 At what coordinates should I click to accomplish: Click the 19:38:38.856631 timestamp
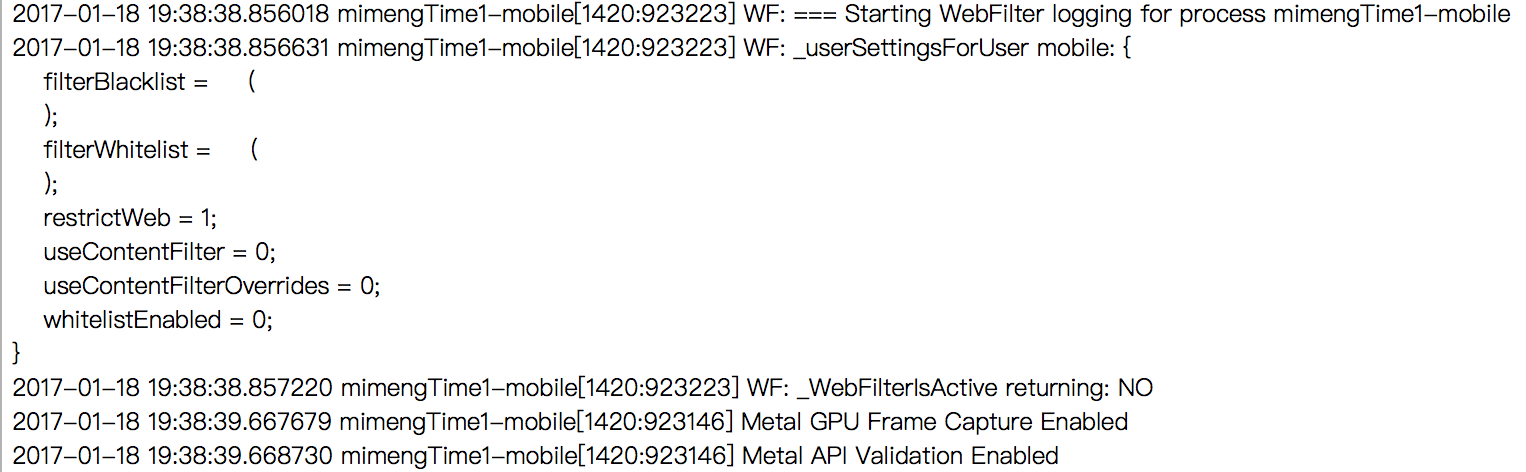[239, 48]
